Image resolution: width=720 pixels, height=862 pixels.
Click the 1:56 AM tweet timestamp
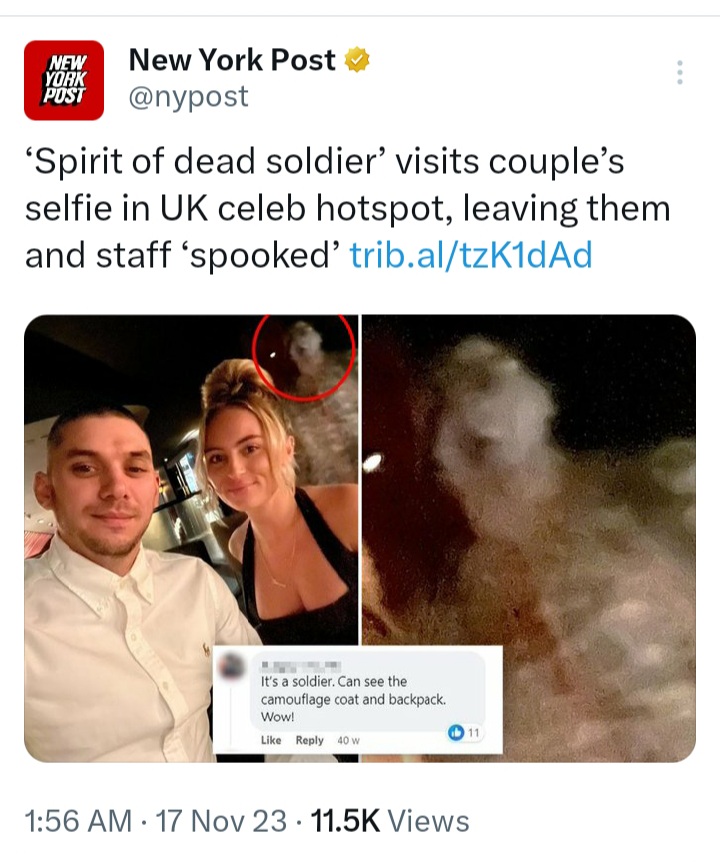[x=78, y=821]
